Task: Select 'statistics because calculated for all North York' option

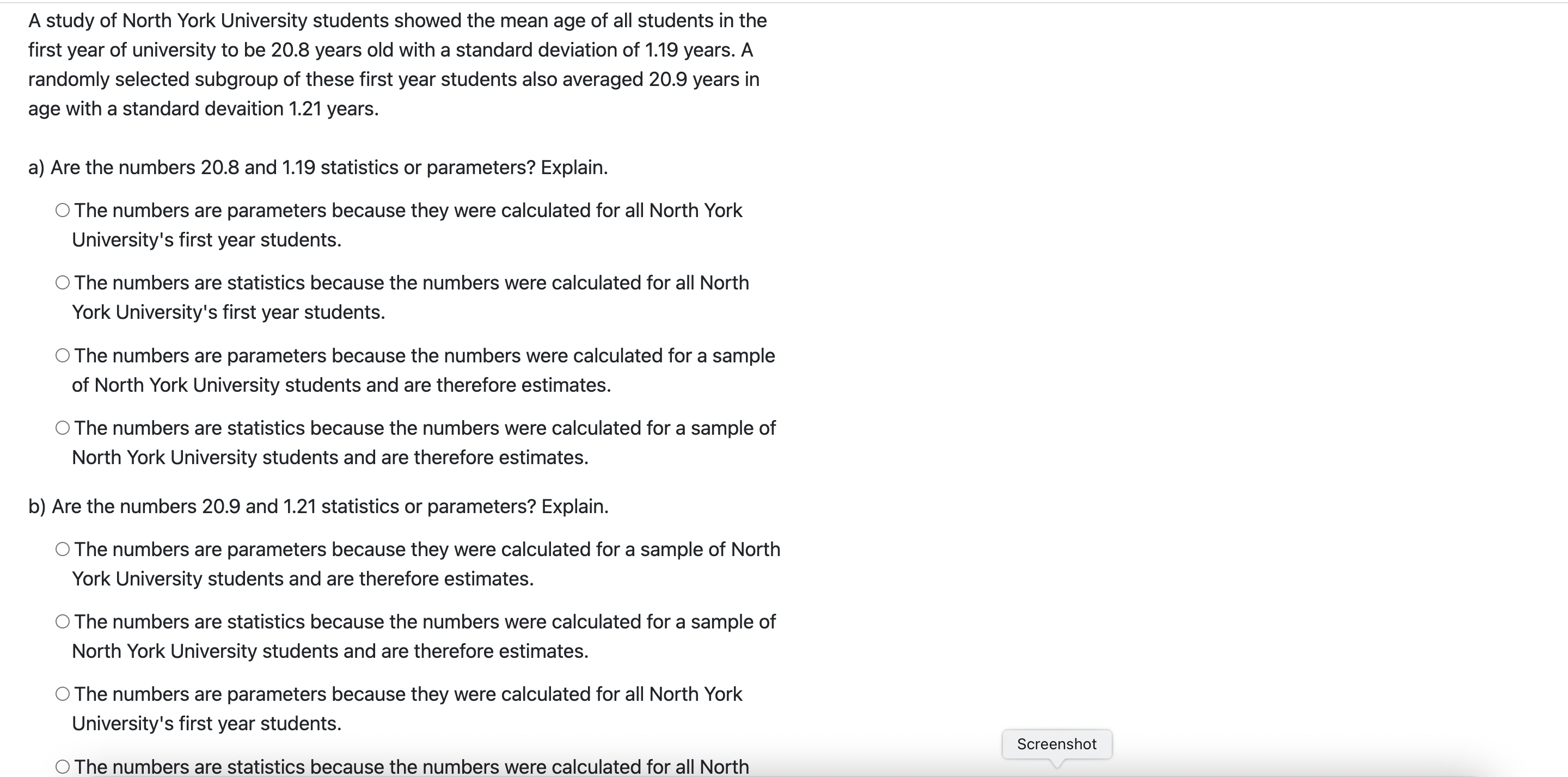Action: click(x=63, y=282)
